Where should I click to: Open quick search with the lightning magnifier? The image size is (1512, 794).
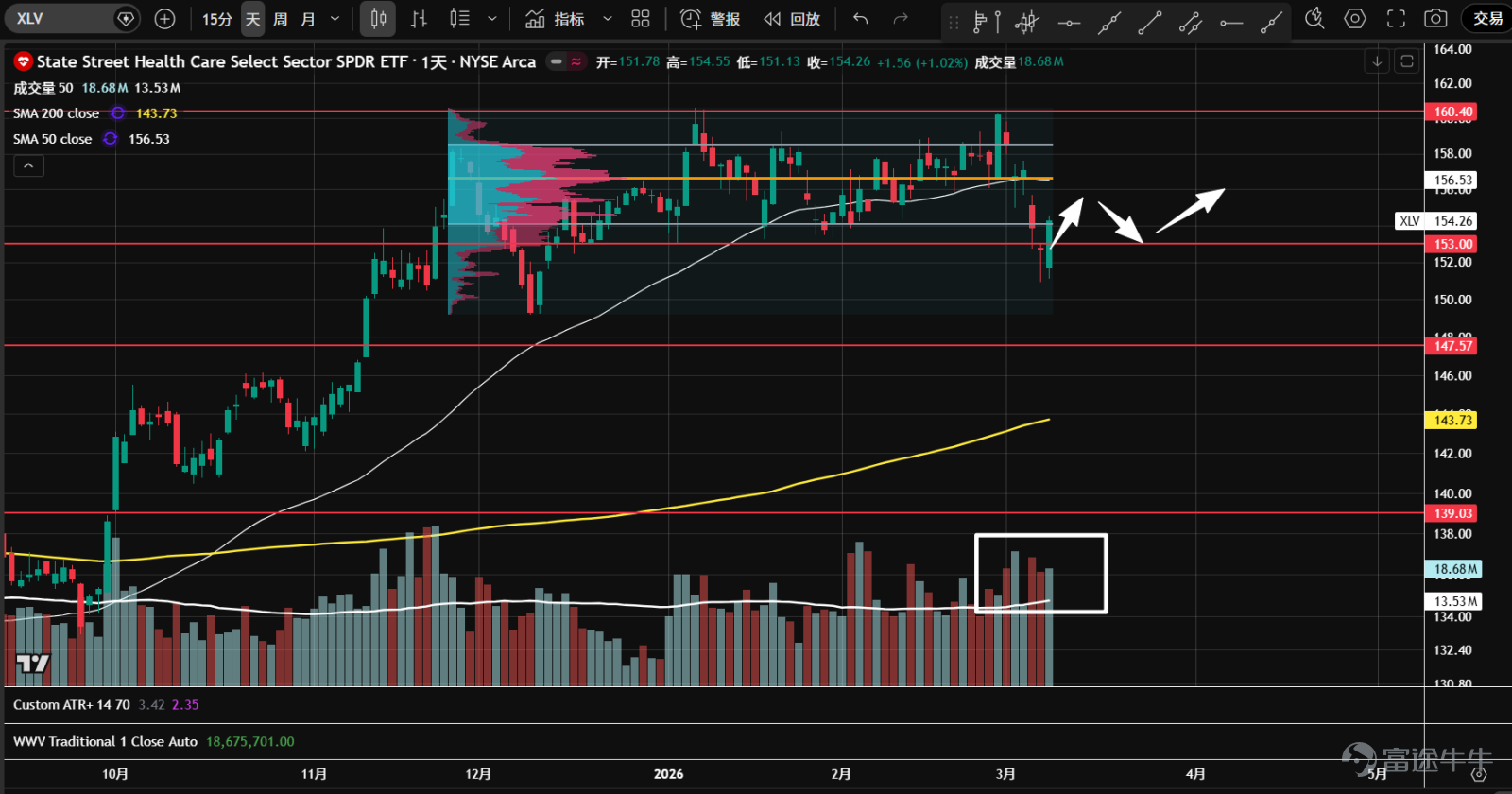(1314, 19)
